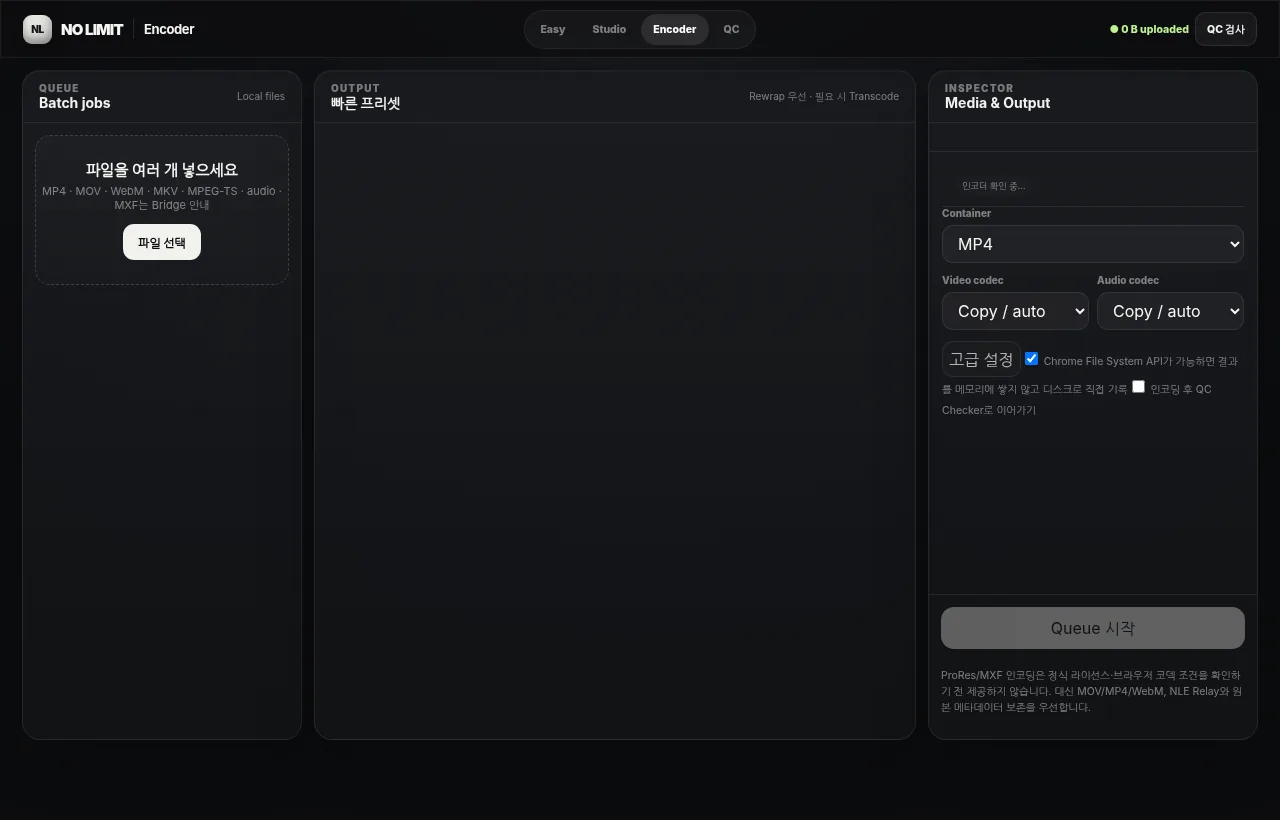Open the Audio codec dropdown
This screenshot has height=820, width=1280.
pyautogui.click(x=1170, y=311)
